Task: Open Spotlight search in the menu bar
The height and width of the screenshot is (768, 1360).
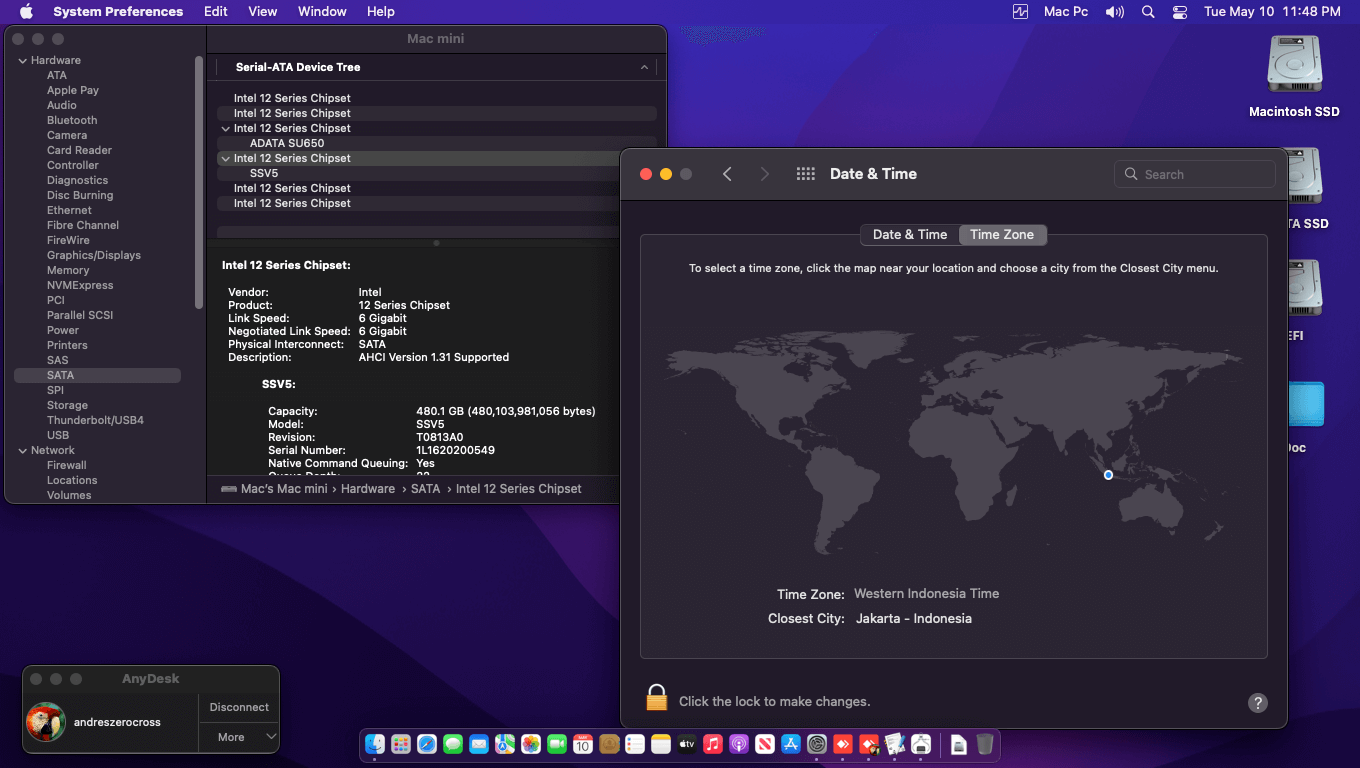Action: (1148, 12)
